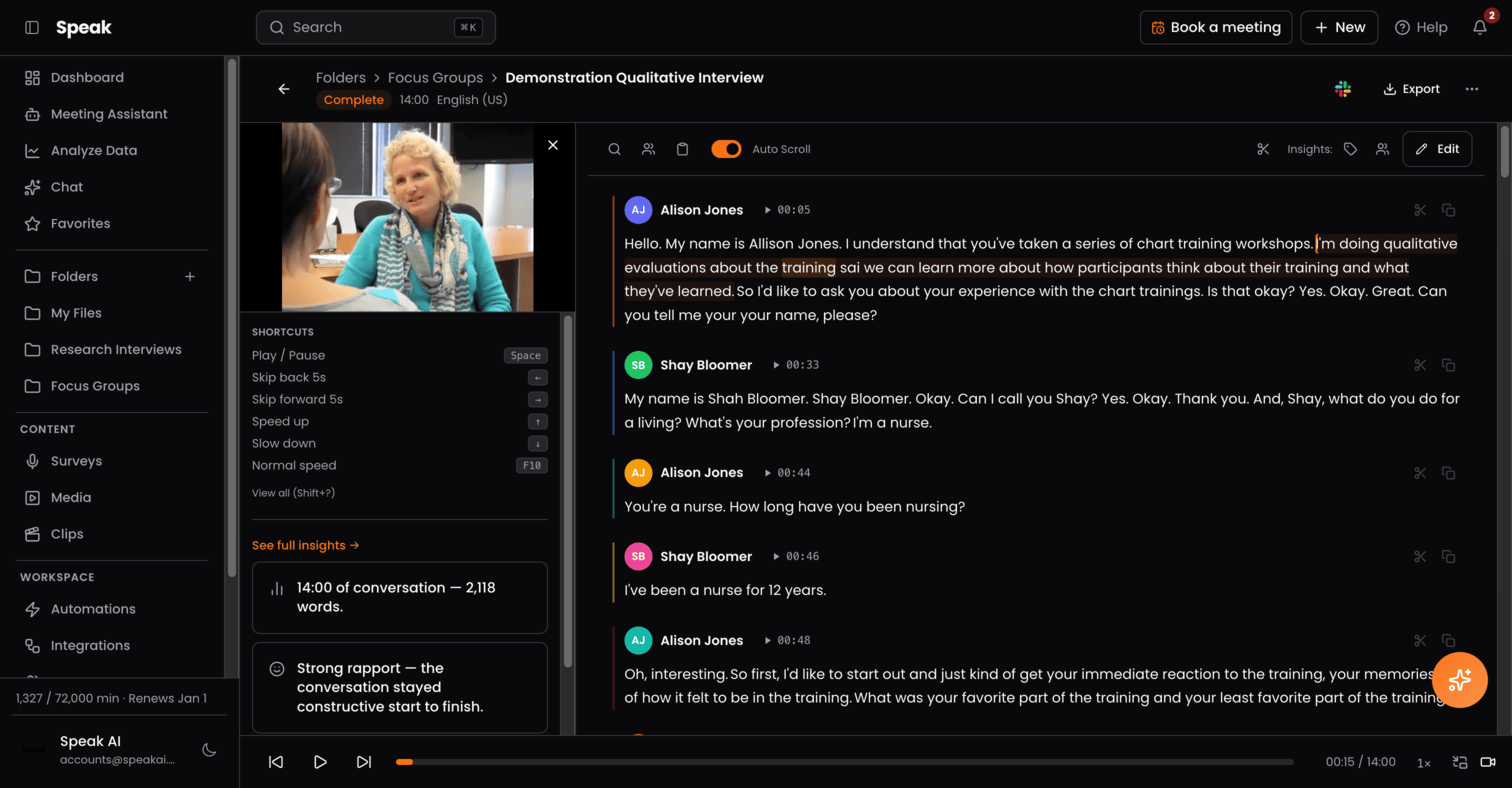1512x788 pixels.
Task: Skip to previous track control
Action: click(x=276, y=762)
